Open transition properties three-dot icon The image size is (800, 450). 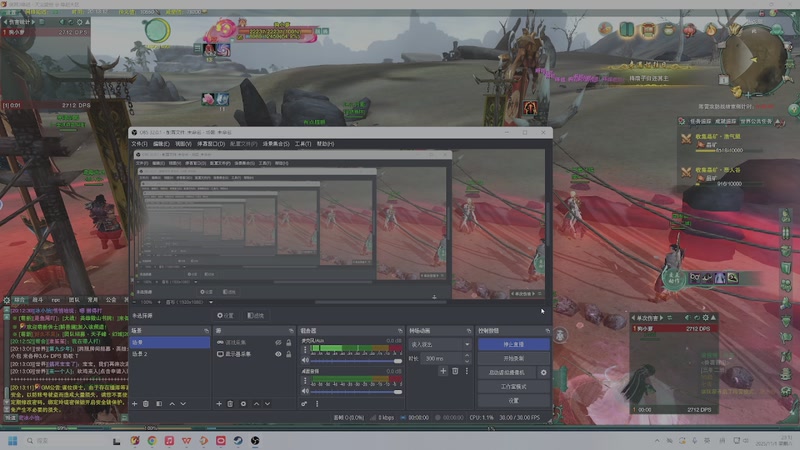coord(466,371)
